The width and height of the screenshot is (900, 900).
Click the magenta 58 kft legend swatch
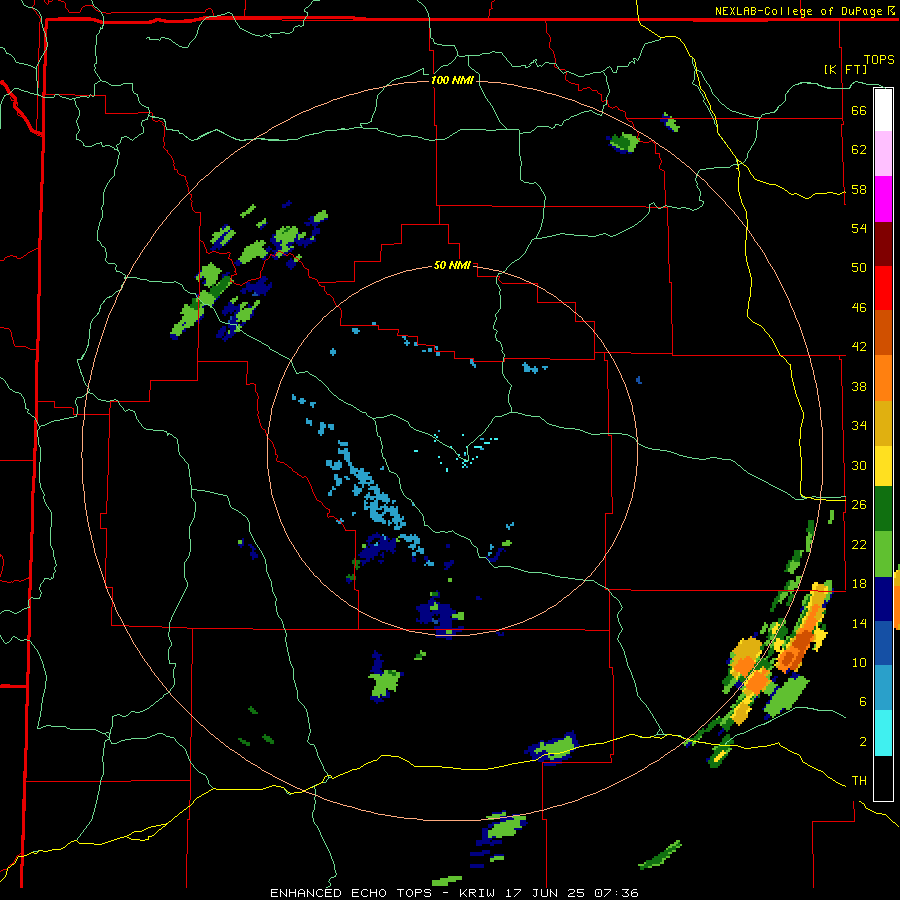point(883,199)
